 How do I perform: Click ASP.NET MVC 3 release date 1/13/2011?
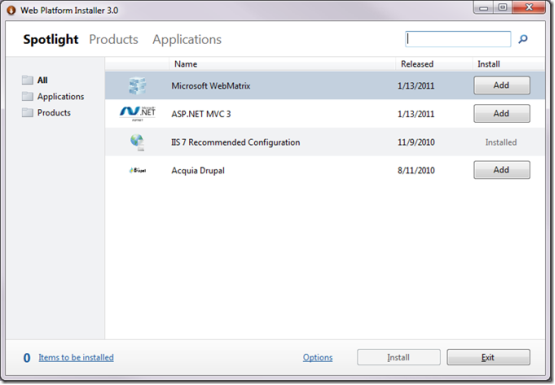[x=416, y=114]
